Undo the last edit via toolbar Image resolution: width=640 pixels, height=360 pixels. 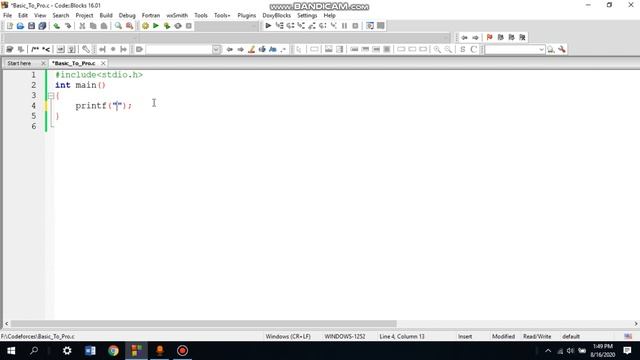57,26
